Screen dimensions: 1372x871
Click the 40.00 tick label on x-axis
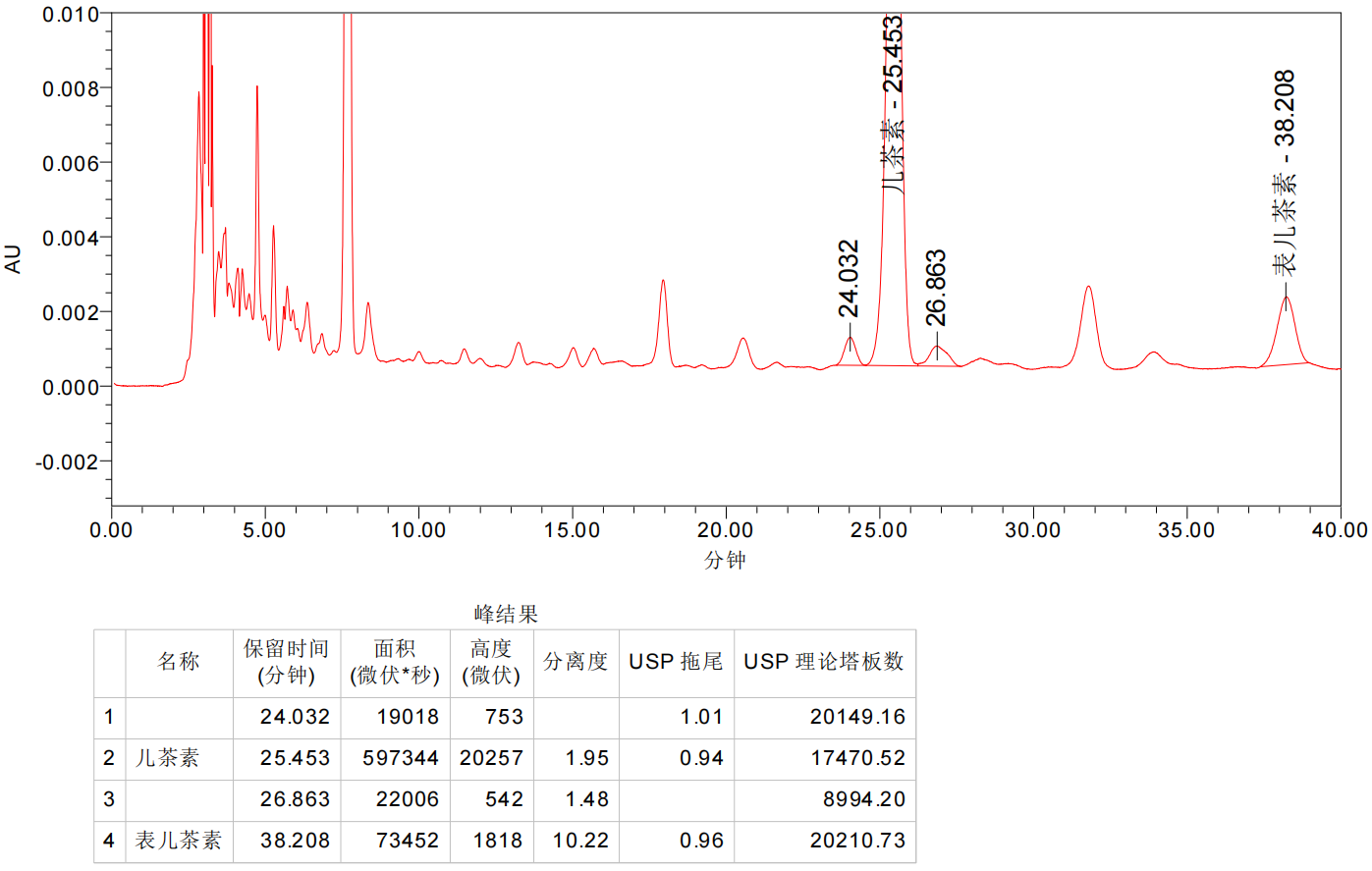coord(1340,530)
